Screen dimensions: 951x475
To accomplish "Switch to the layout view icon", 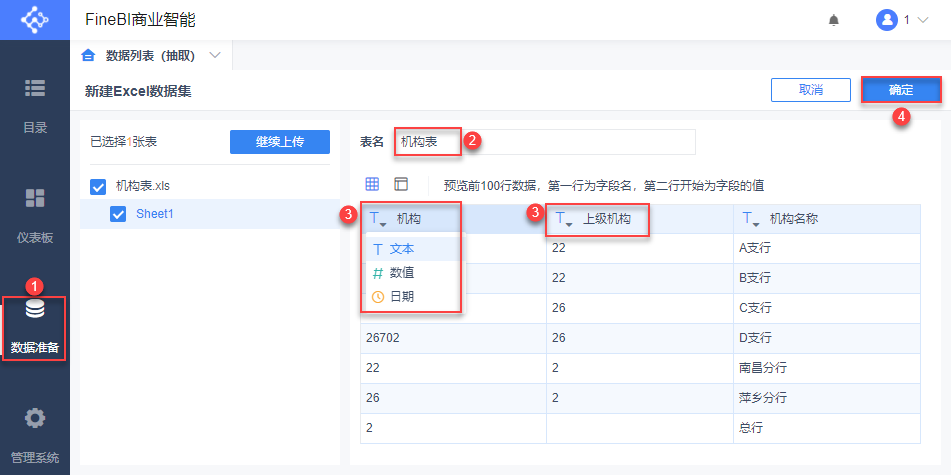I will click(x=401, y=184).
